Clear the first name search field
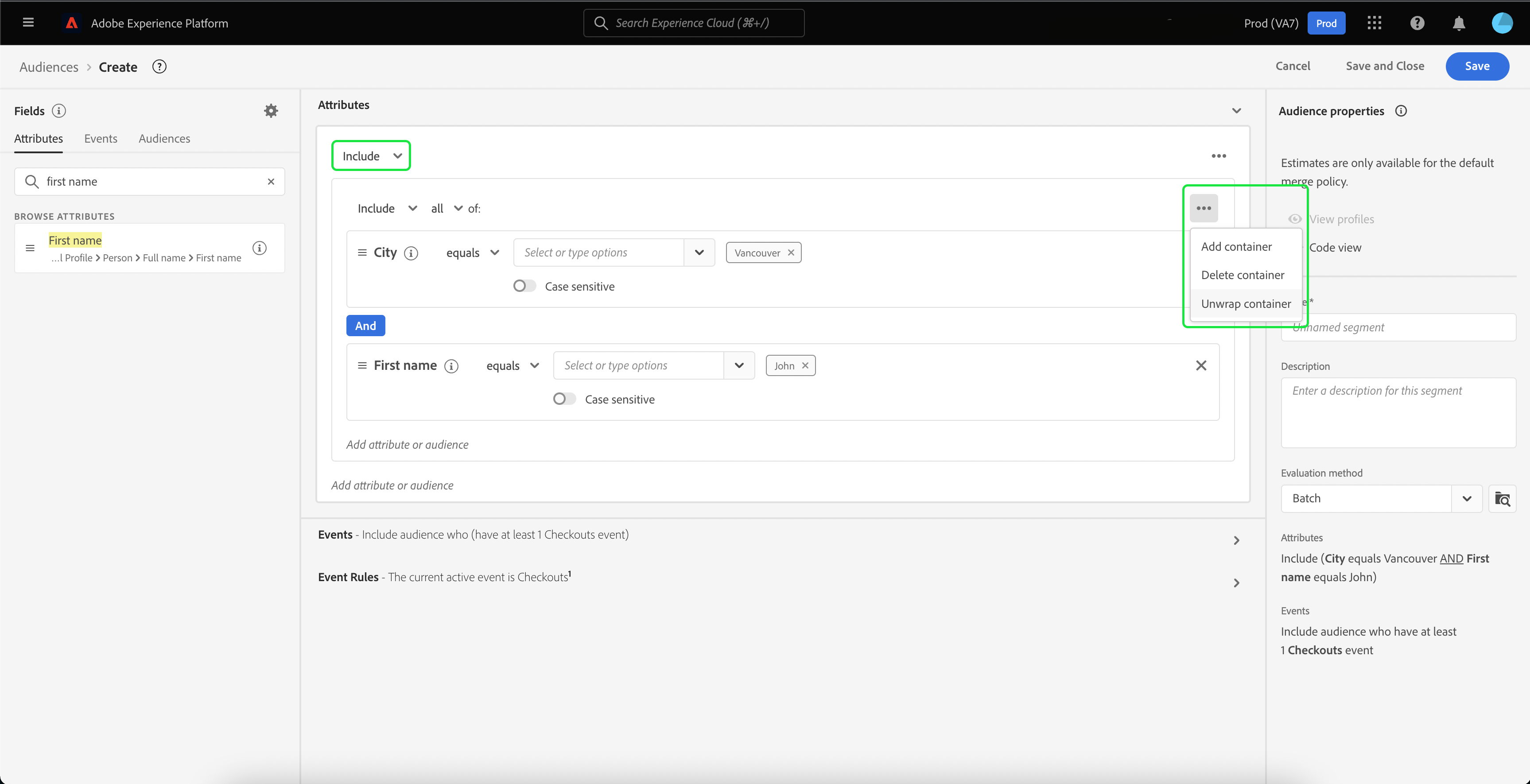The image size is (1530, 784). (x=271, y=182)
